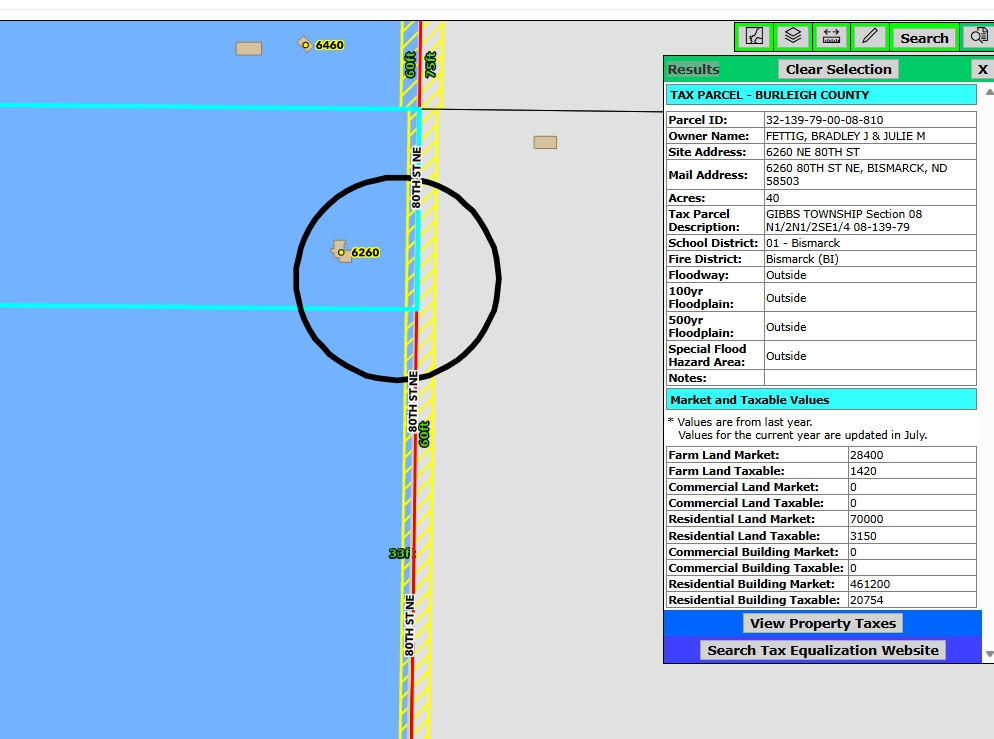Image resolution: width=994 pixels, height=739 pixels.
Task: Click Market and Taxable Values header
Action: tap(821, 400)
